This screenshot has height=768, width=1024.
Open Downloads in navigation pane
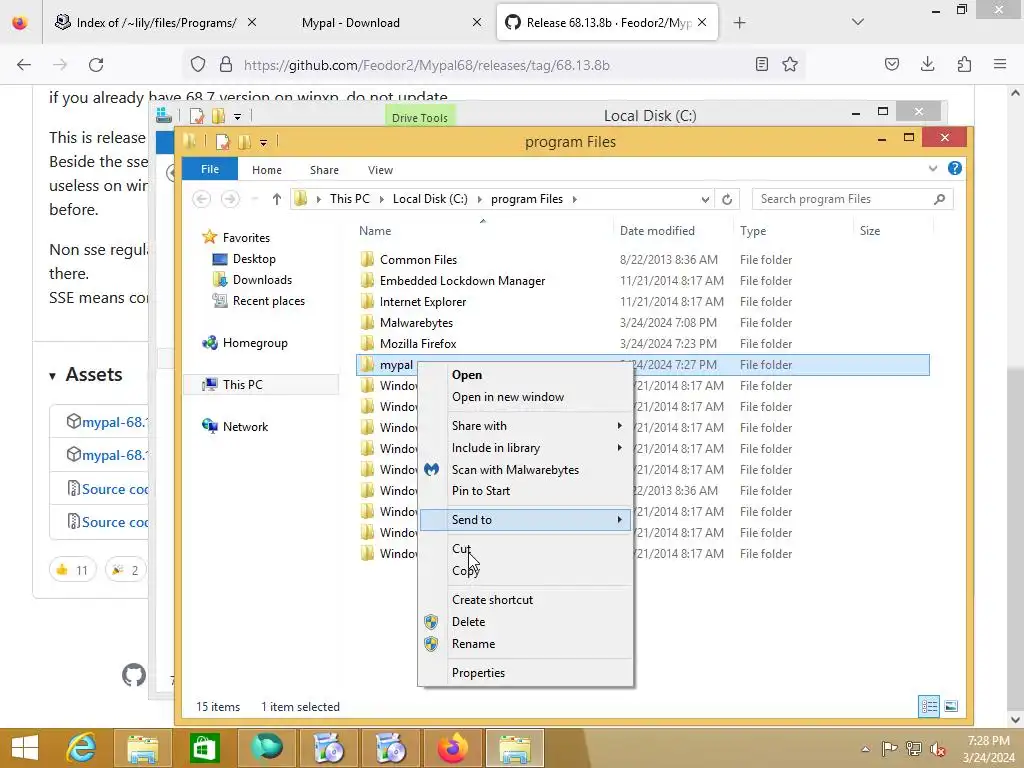[x=262, y=280]
